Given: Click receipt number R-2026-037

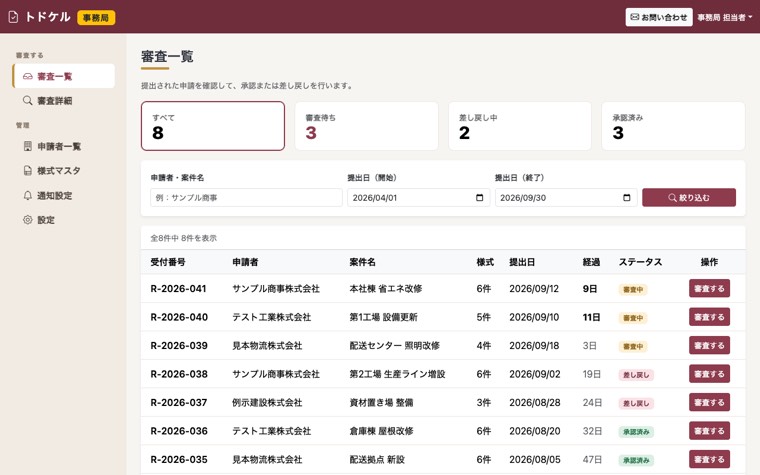Looking at the screenshot, I should (x=178, y=403).
